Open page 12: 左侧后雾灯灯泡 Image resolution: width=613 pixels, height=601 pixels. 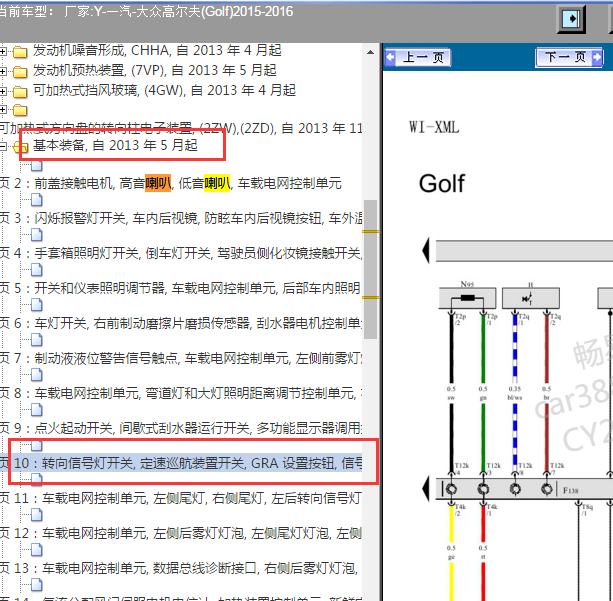tap(181, 533)
